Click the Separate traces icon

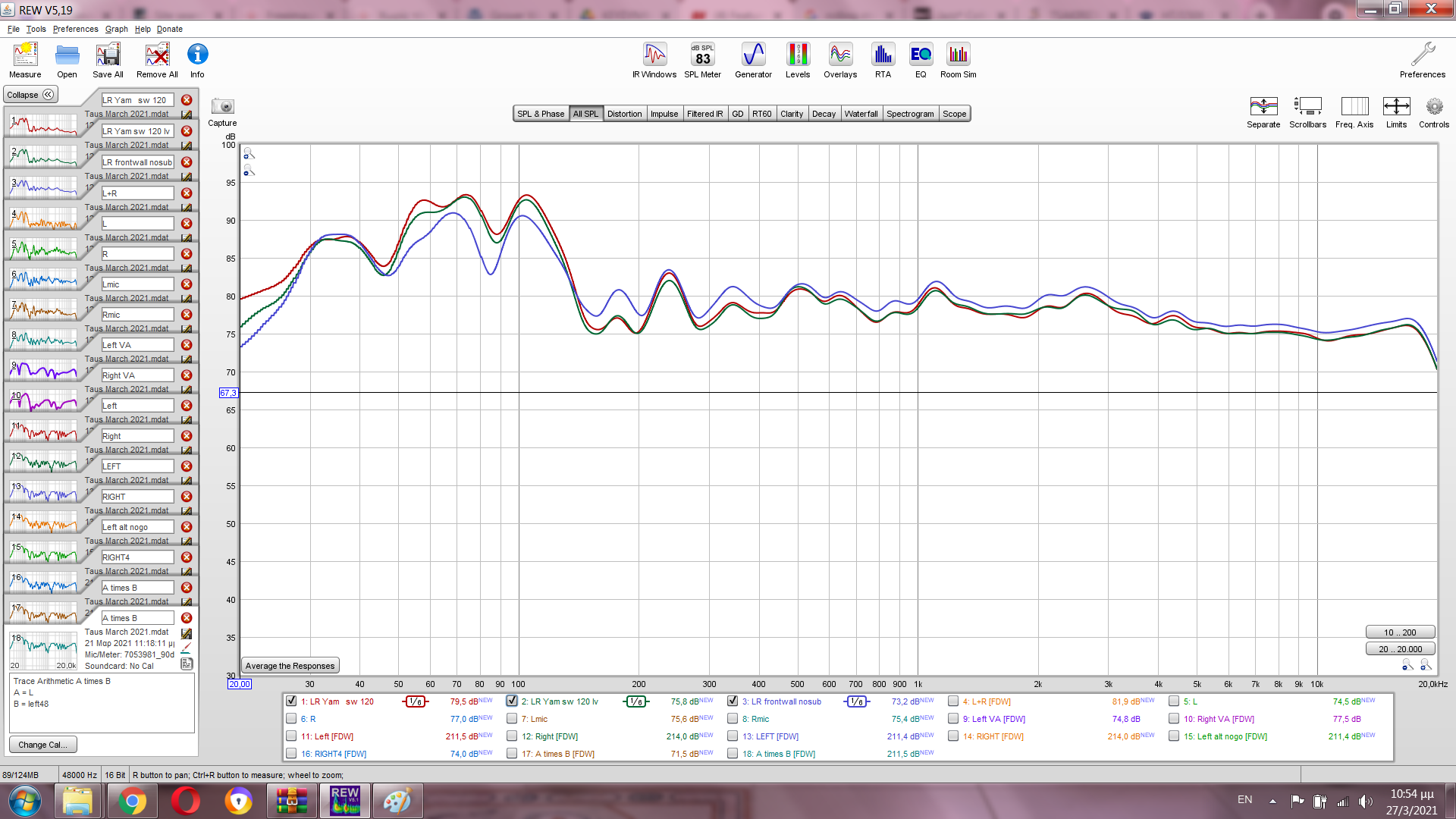[x=1263, y=107]
